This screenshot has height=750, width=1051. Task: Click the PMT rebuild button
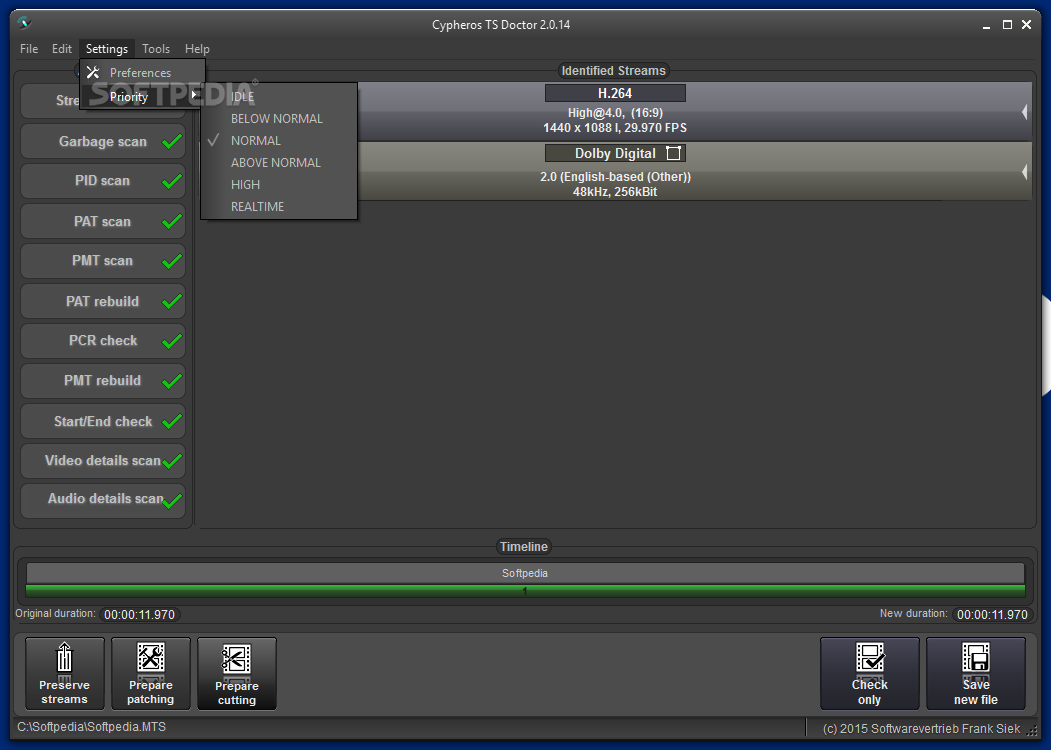point(103,381)
